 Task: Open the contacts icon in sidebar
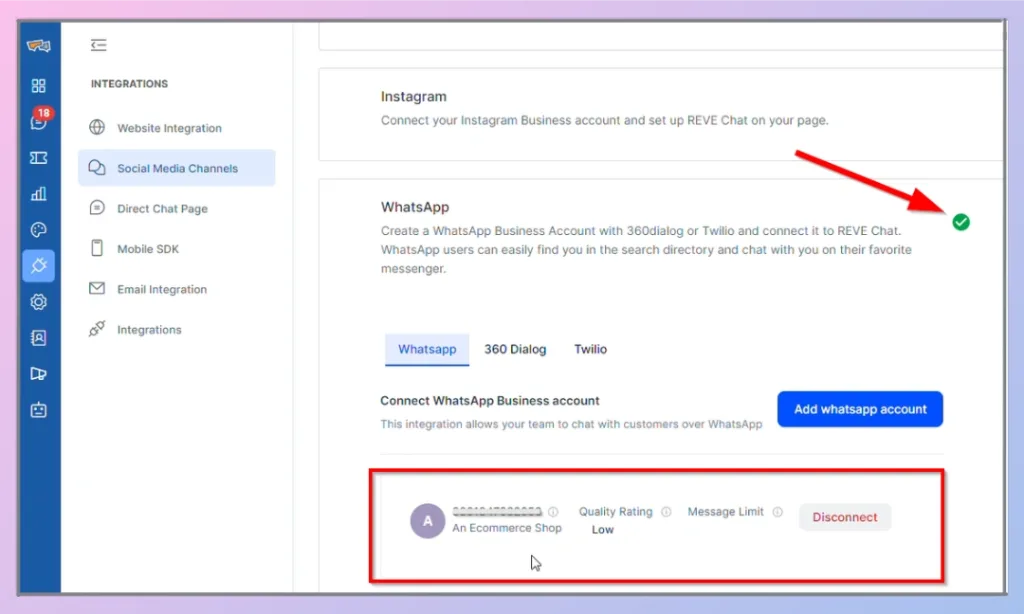(39, 338)
